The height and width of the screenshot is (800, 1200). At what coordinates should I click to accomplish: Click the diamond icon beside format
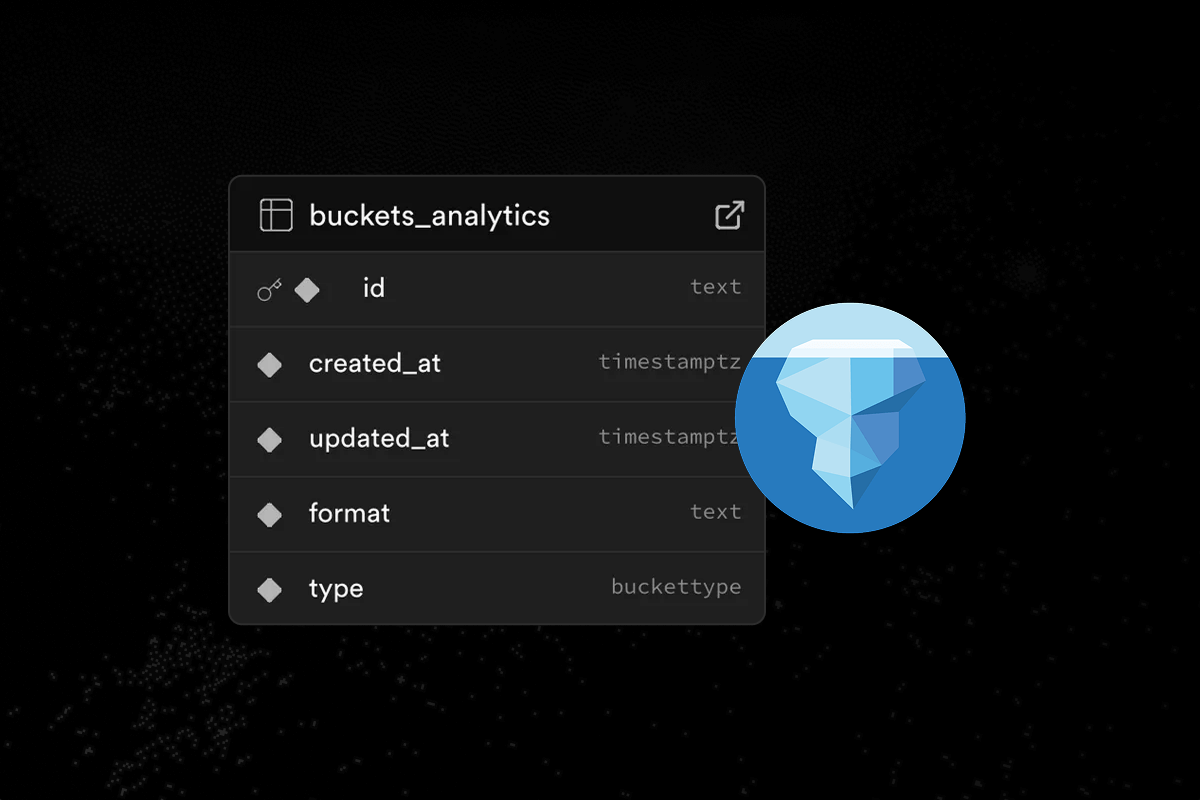pyautogui.click(x=269, y=513)
